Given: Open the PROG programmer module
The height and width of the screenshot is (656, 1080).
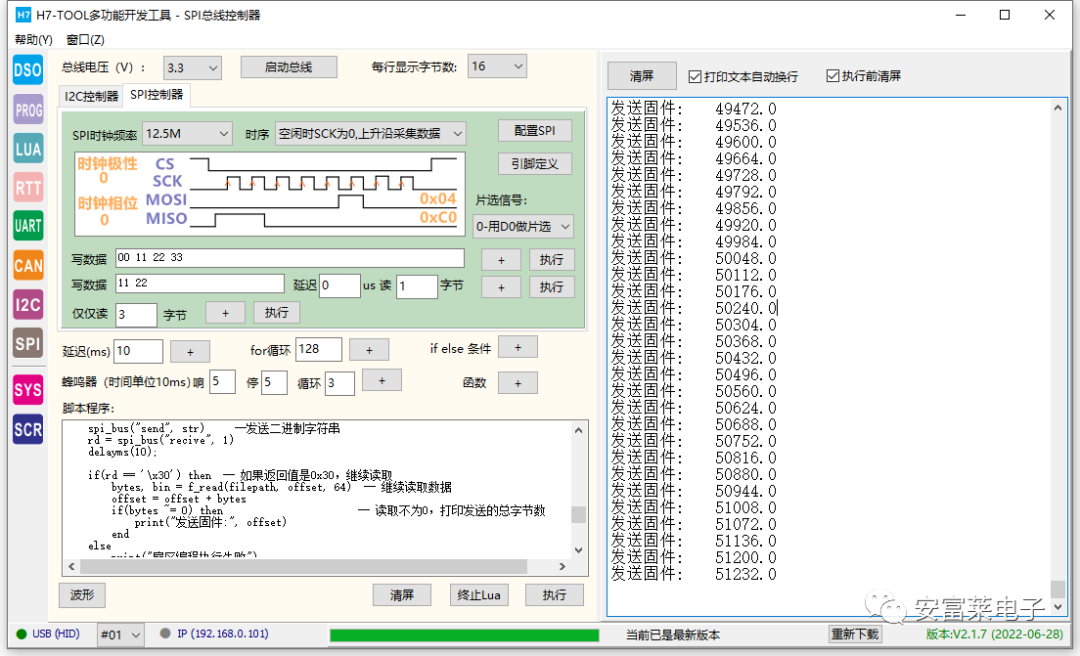Looking at the screenshot, I should click(x=28, y=110).
